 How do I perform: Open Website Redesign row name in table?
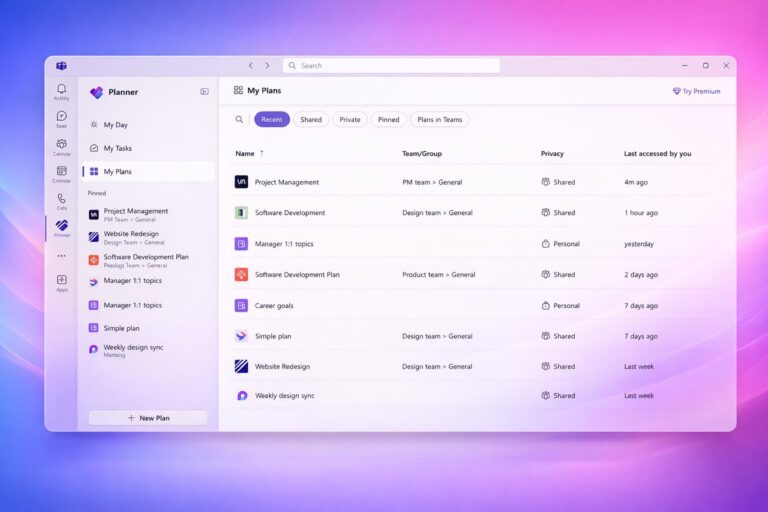[282, 366]
